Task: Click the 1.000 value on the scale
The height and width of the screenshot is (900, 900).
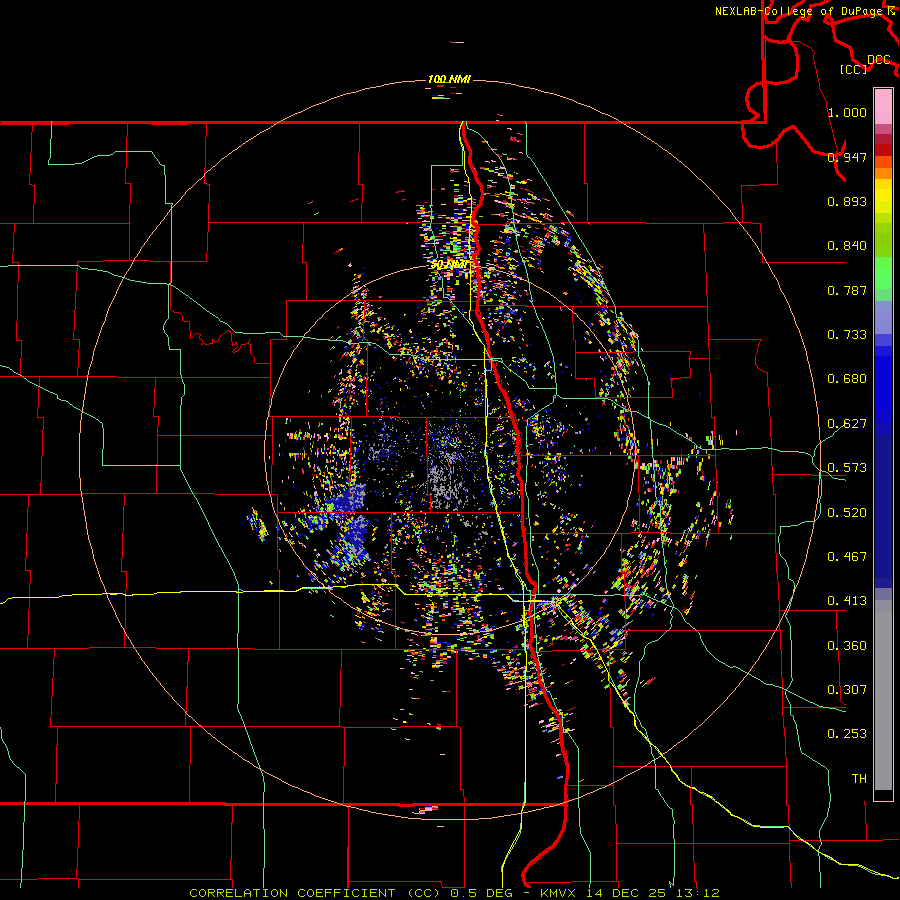Action: click(x=847, y=112)
